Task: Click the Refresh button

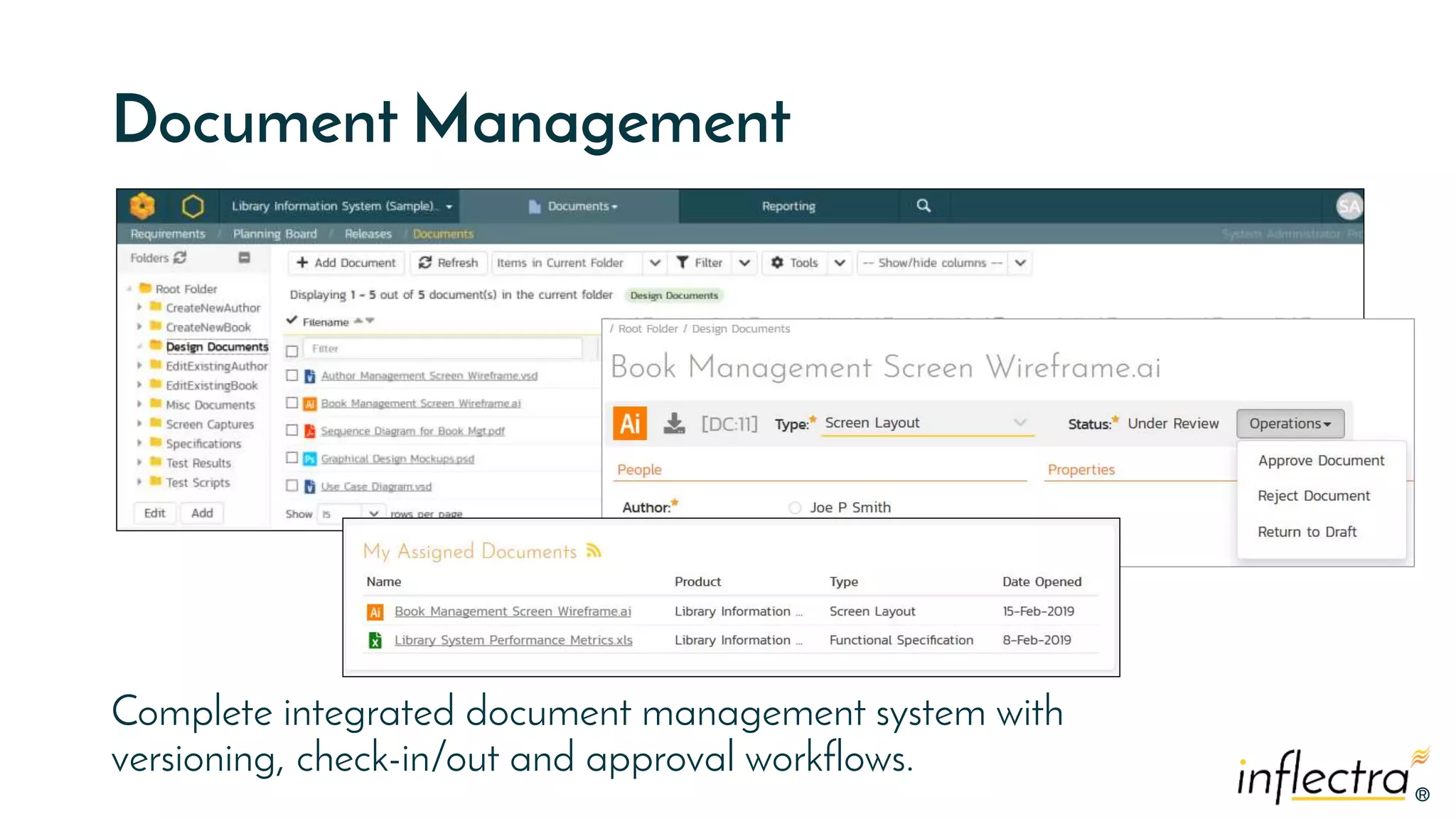Action: click(x=449, y=262)
